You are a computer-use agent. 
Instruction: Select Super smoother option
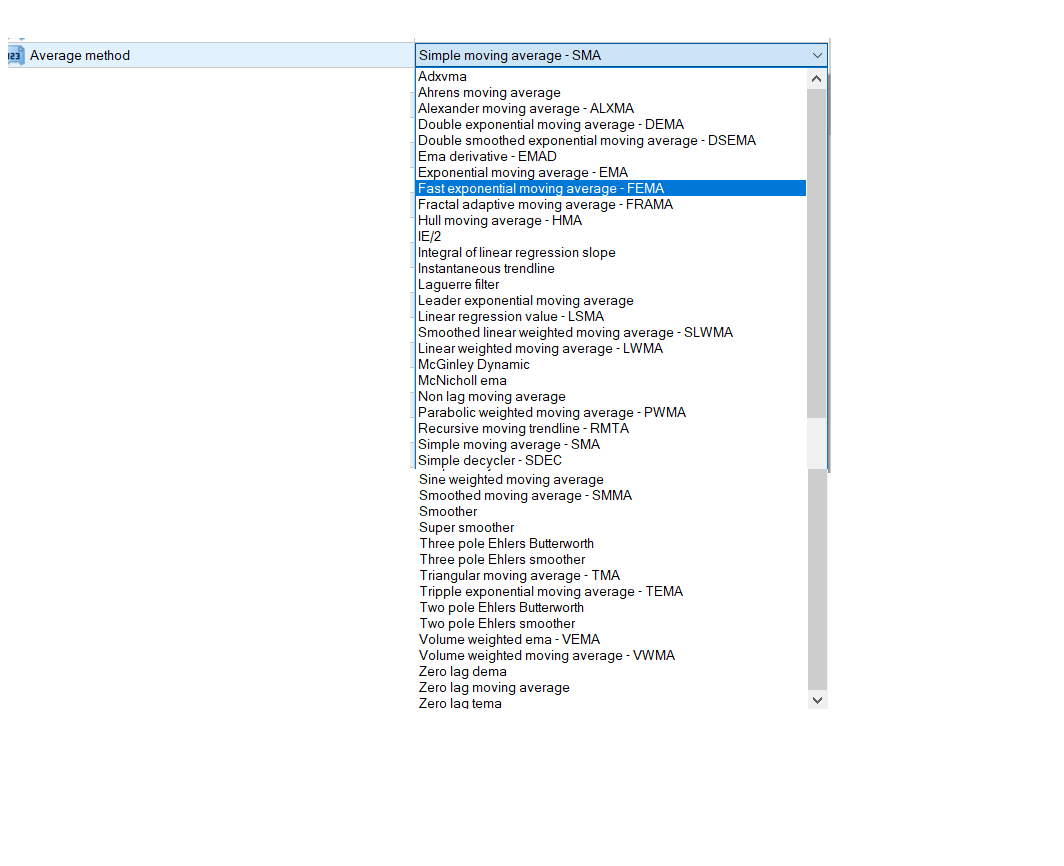(x=467, y=528)
